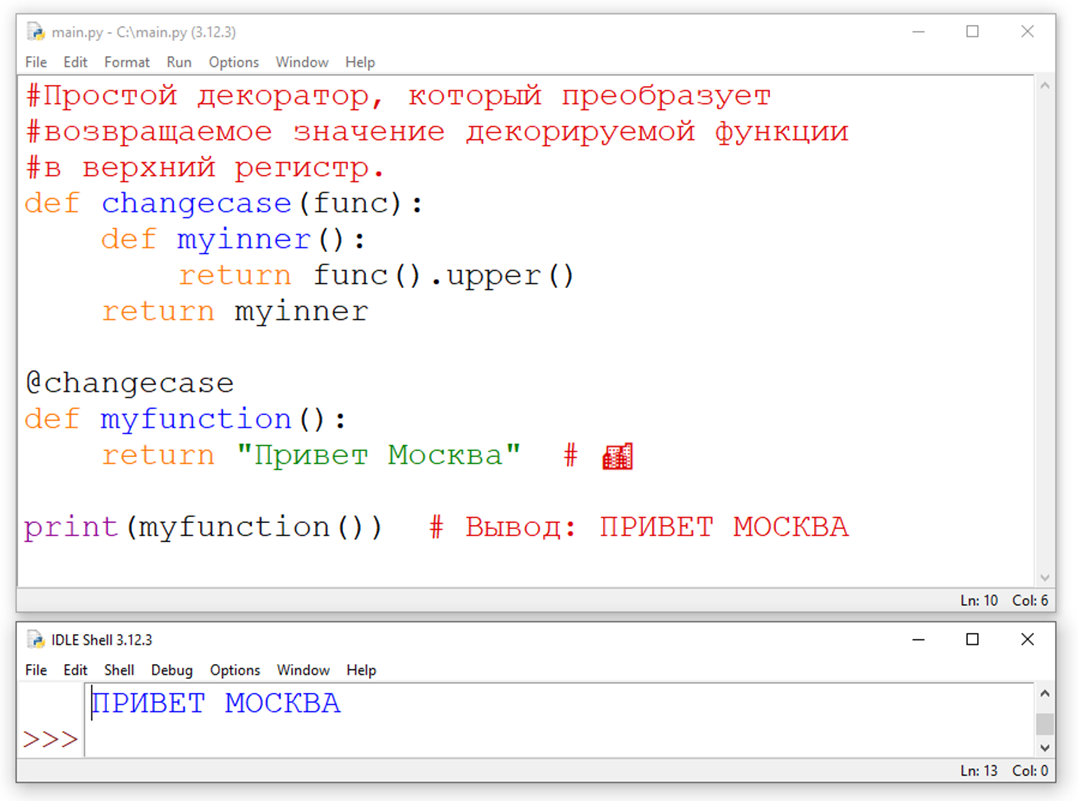
Task: Click the 'def changecase(func):' line
Action: pos(224,204)
